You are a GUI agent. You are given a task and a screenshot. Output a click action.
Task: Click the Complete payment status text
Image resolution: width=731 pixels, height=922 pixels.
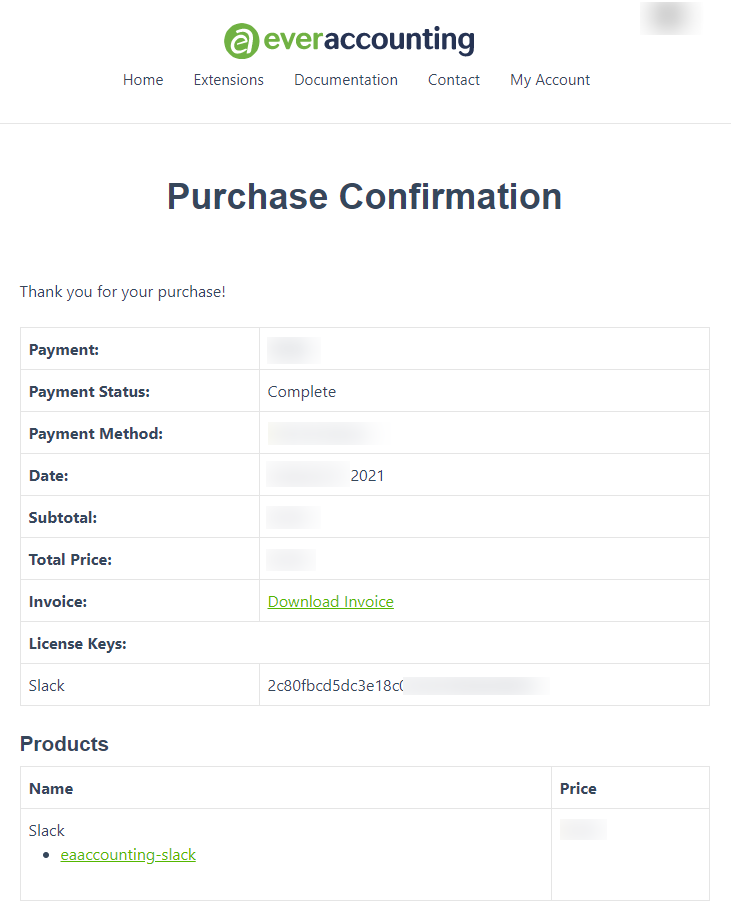coord(302,392)
